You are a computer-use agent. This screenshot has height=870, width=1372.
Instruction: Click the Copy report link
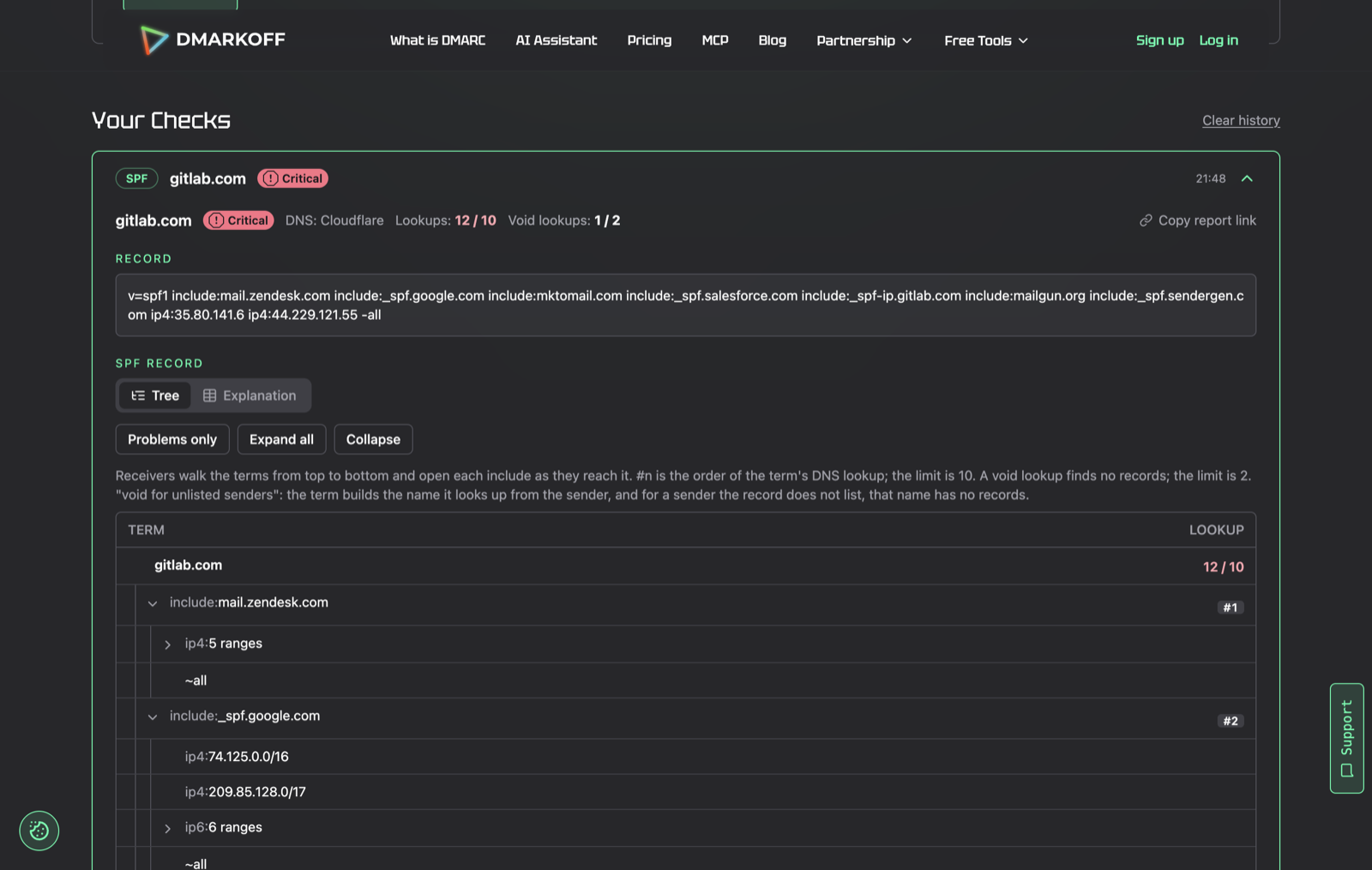1197,221
